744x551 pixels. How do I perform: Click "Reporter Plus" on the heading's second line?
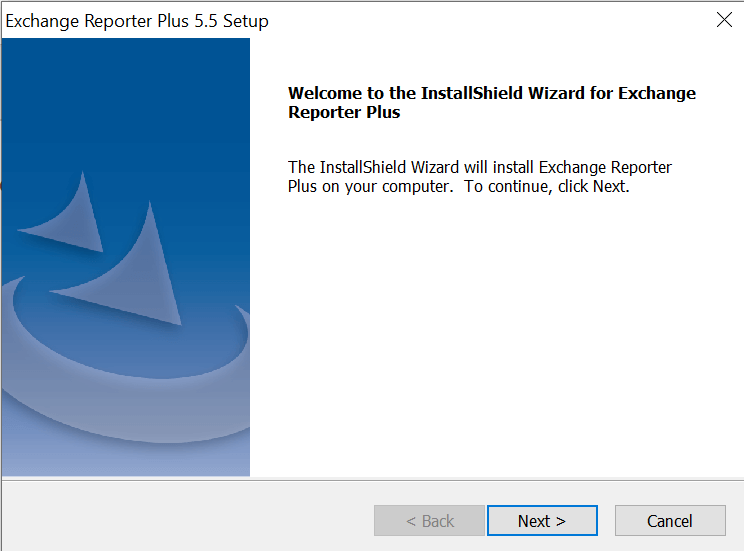(x=344, y=113)
